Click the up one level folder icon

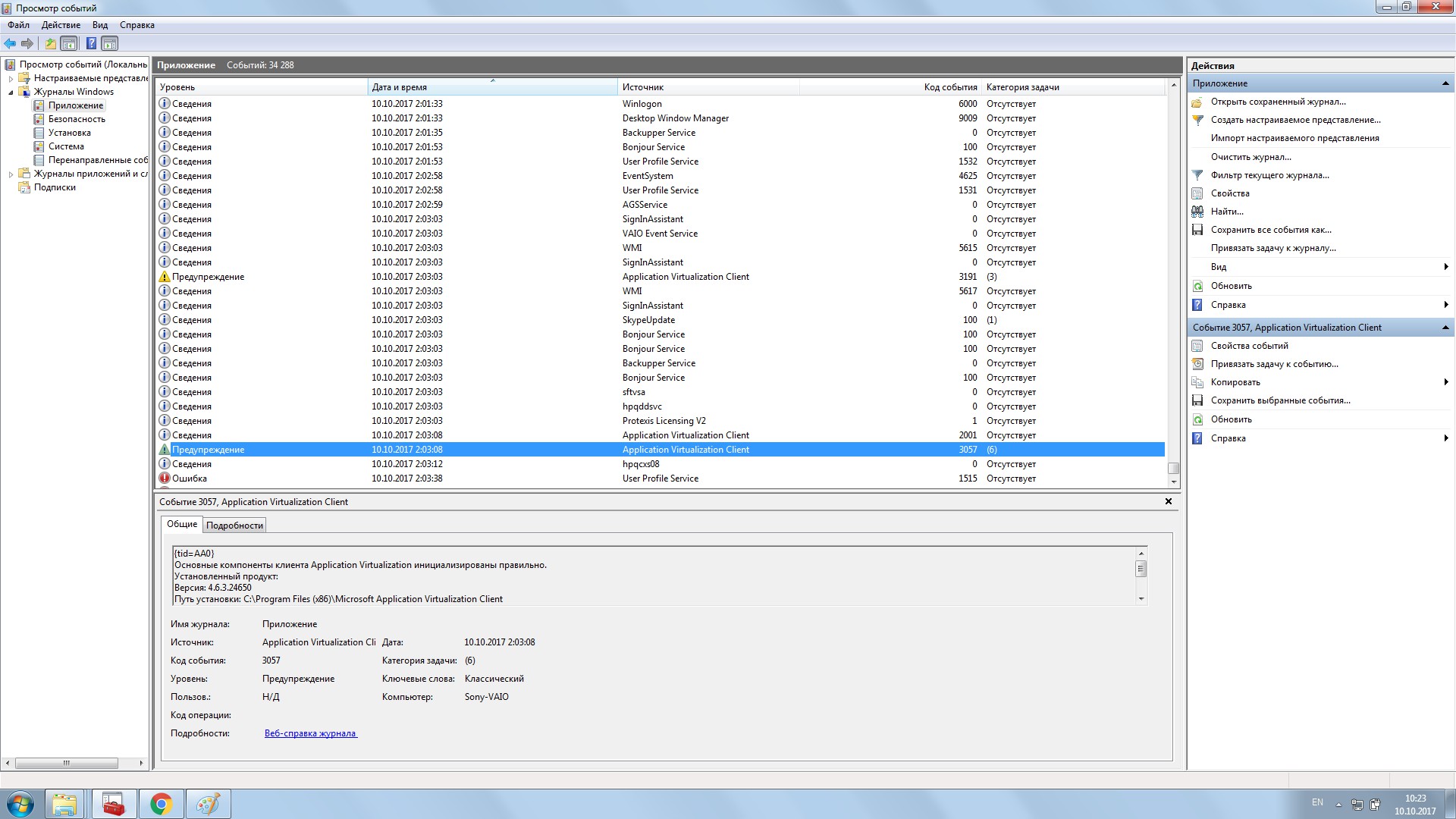50,43
